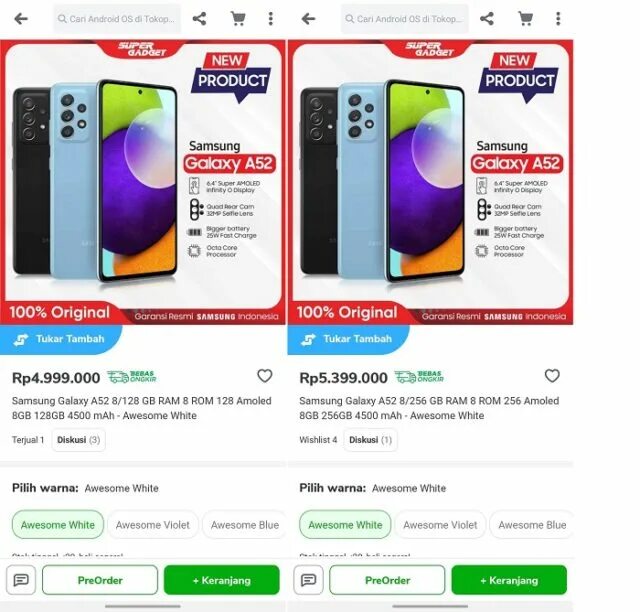Tap share icon on left product page

(199, 18)
